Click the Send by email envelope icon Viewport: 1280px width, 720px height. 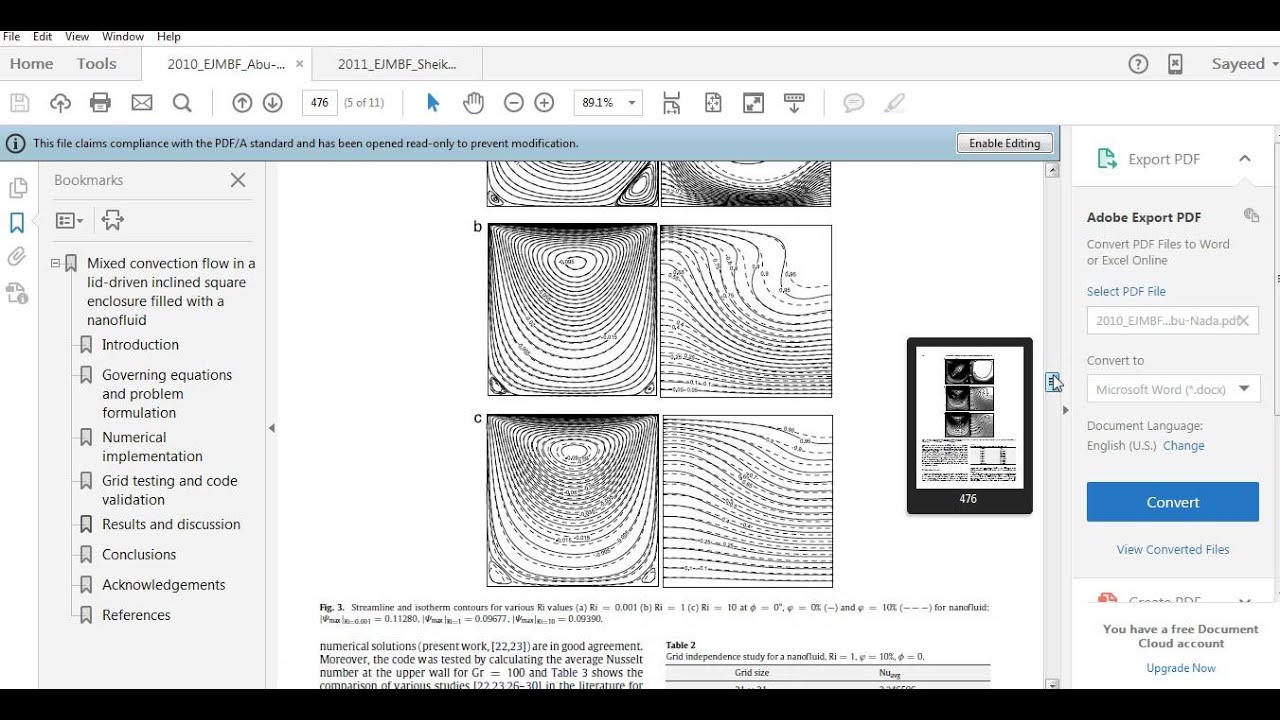(x=142, y=102)
